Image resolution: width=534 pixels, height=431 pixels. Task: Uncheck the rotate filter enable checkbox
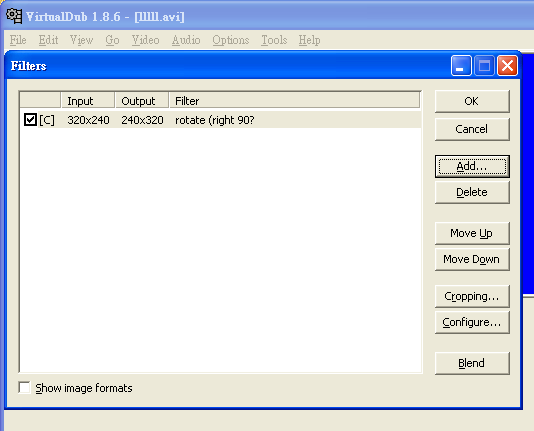click(x=30, y=120)
